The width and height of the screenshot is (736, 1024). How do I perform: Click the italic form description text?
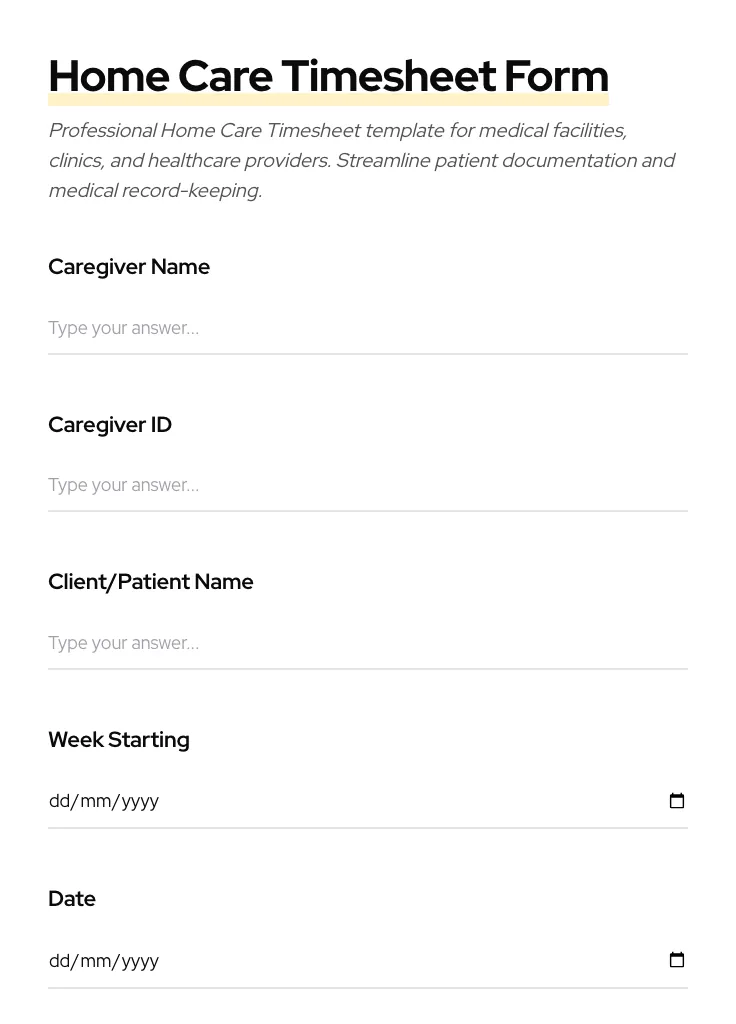[x=362, y=160]
